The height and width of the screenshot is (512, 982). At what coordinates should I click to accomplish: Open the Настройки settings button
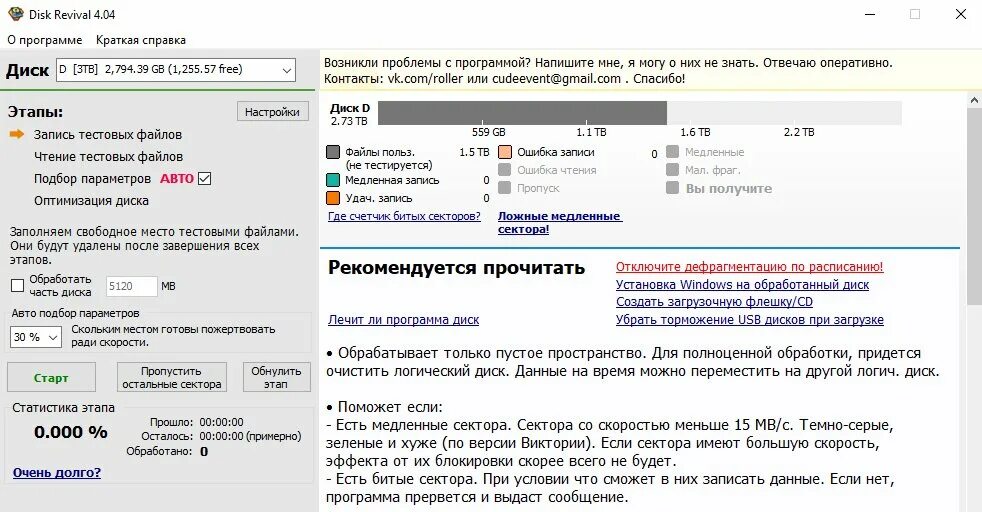(272, 112)
